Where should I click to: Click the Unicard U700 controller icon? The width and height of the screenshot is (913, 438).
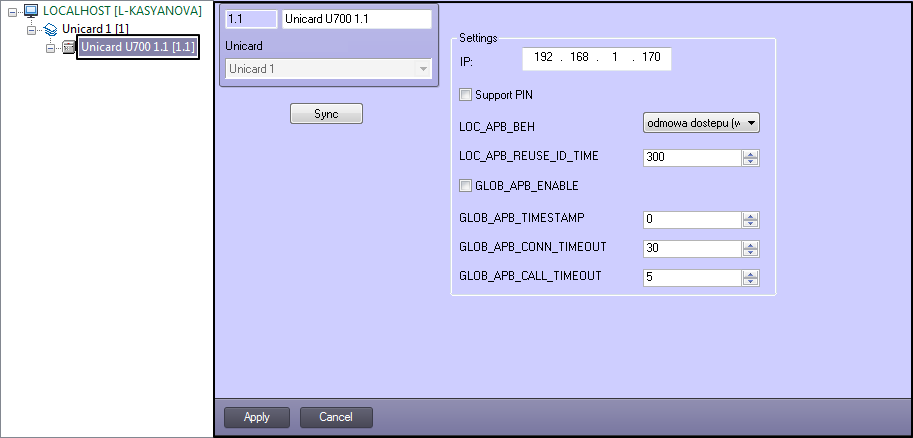point(69,48)
